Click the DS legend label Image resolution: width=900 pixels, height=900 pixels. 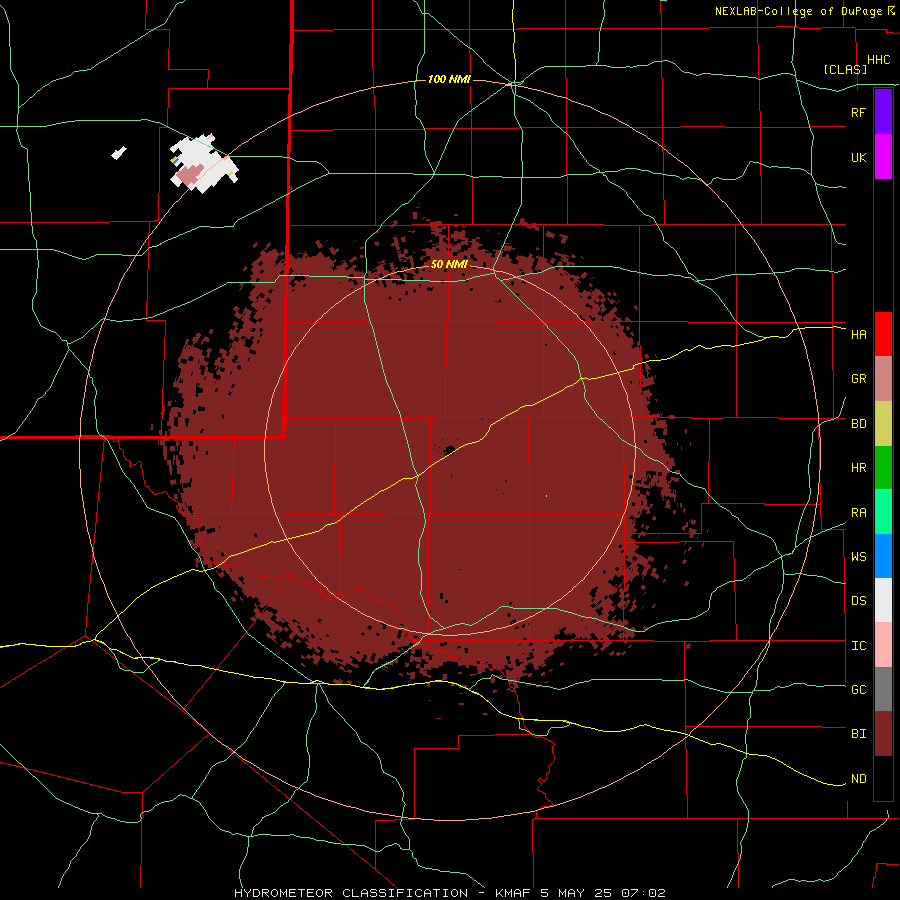[x=858, y=600]
